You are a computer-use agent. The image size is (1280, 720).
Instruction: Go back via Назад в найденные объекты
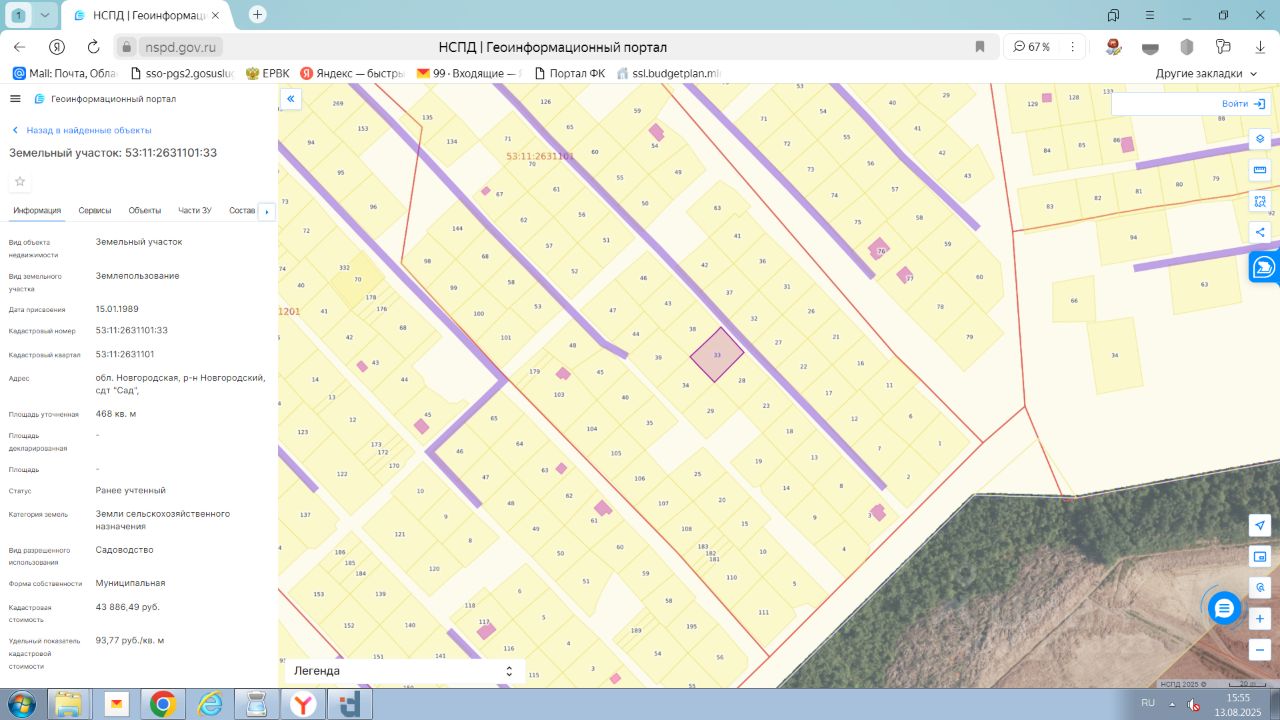[x=81, y=130]
